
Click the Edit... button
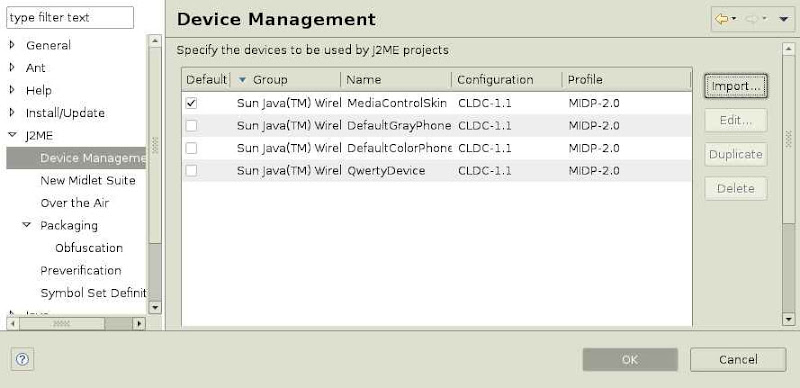pyautogui.click(x=736, y=120)
